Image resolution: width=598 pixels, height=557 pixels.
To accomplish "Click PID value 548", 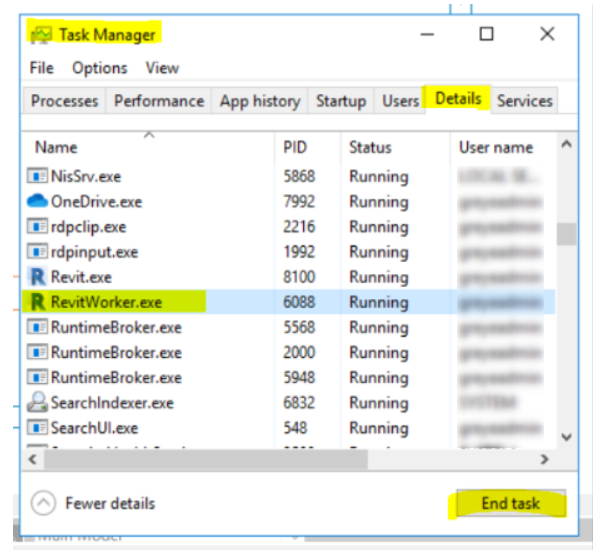I will [295, 428].
